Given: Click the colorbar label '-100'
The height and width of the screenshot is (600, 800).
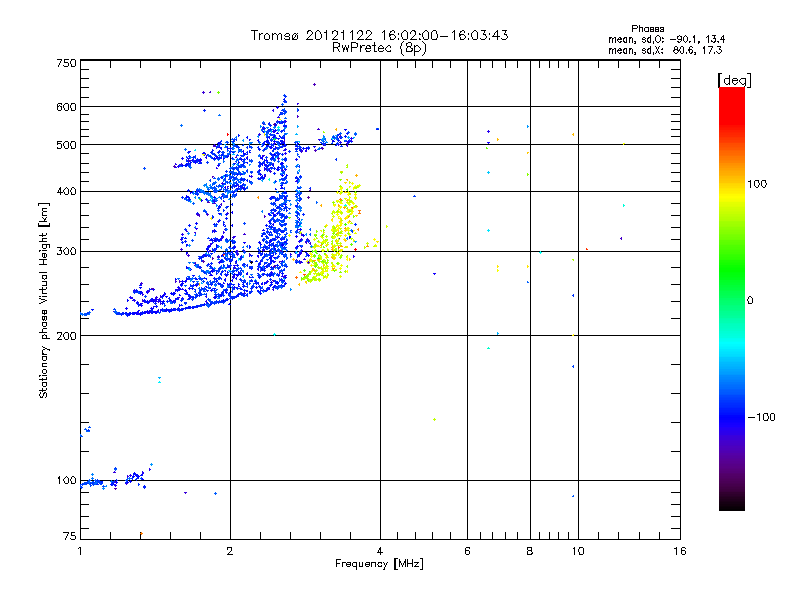Looking at the screenshot, I should [x=762, y=417].
